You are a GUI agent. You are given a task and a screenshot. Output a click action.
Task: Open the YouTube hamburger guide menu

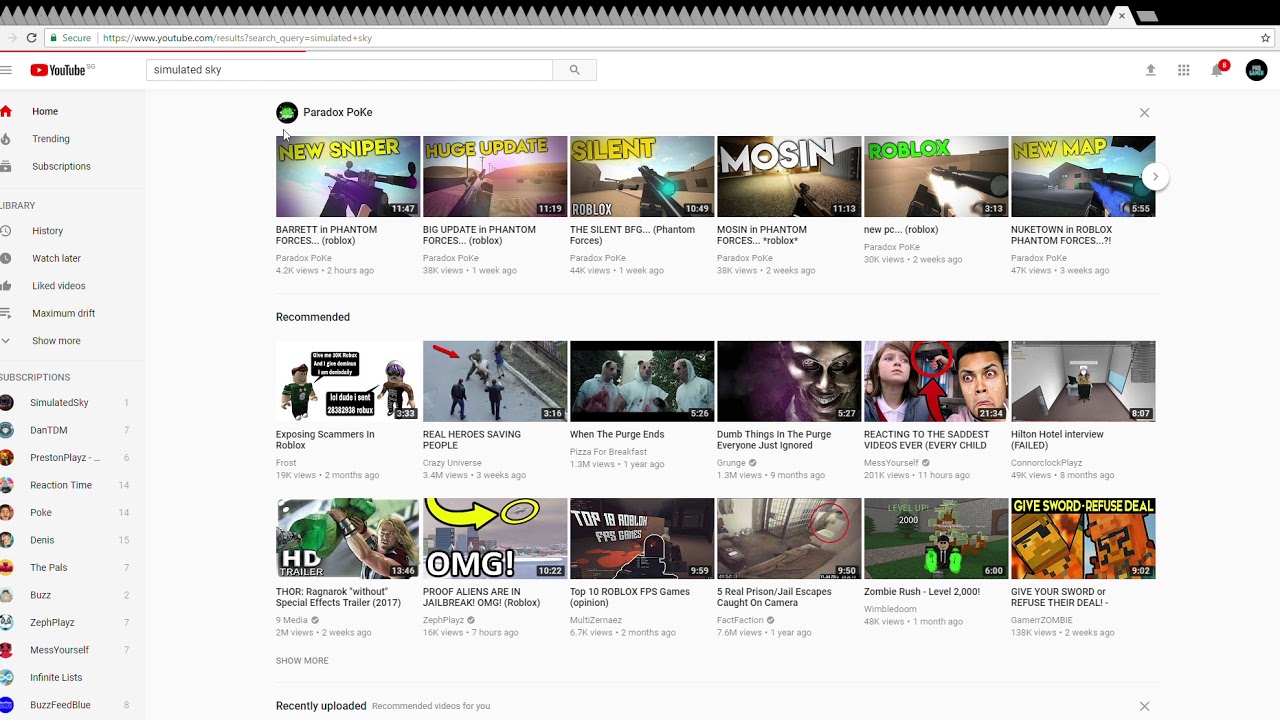(6, 70)
